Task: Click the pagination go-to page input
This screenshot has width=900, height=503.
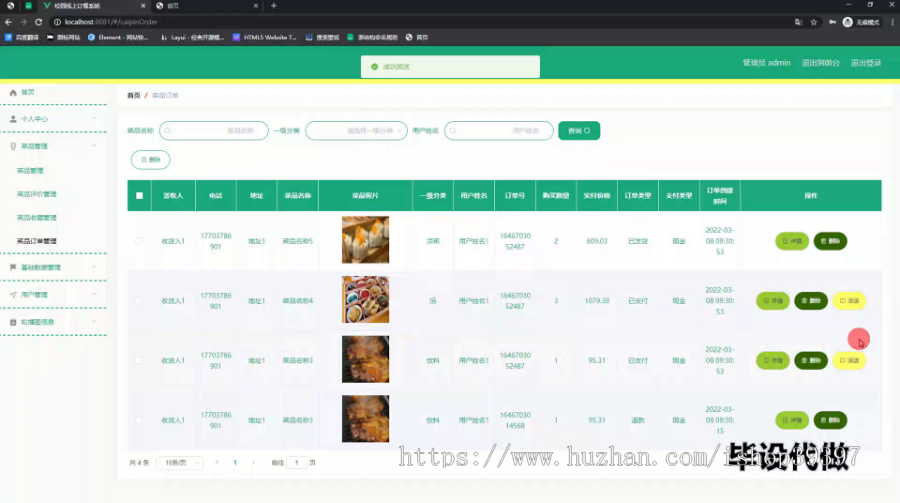Action: pos(297,463)
